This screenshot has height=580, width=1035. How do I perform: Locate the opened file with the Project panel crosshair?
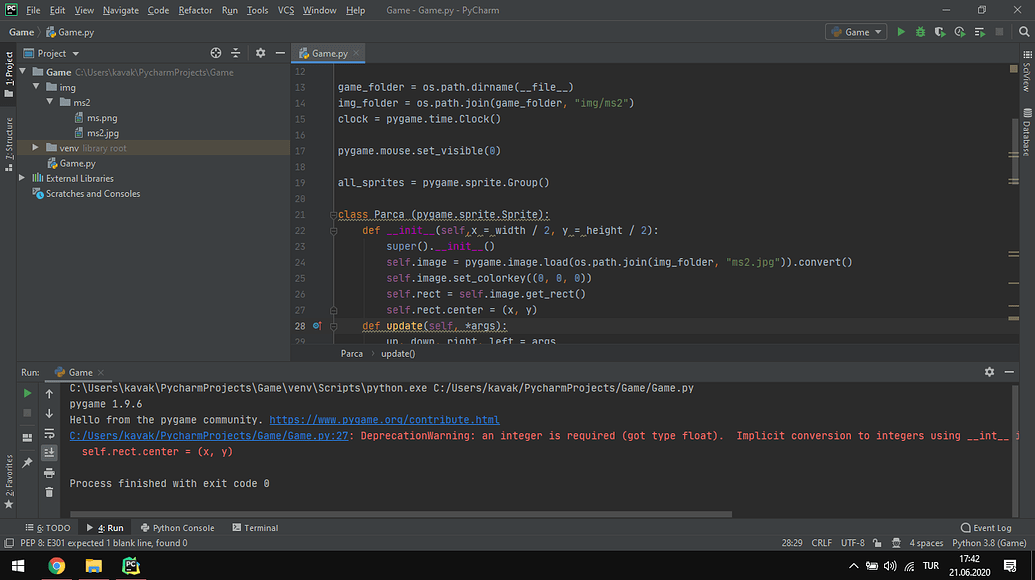(x=216, y=53)
